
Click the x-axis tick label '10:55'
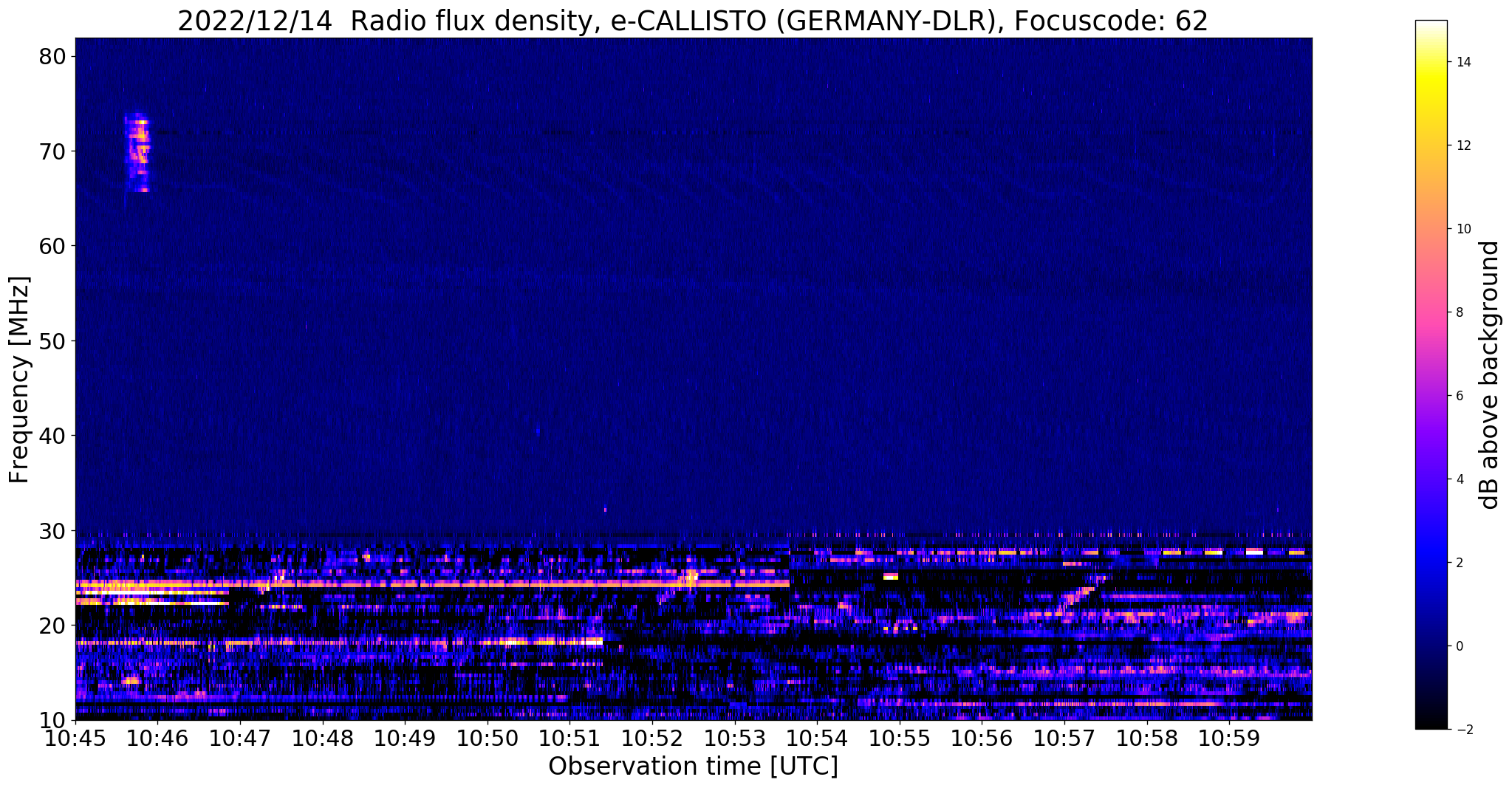(x=899, y=738)
